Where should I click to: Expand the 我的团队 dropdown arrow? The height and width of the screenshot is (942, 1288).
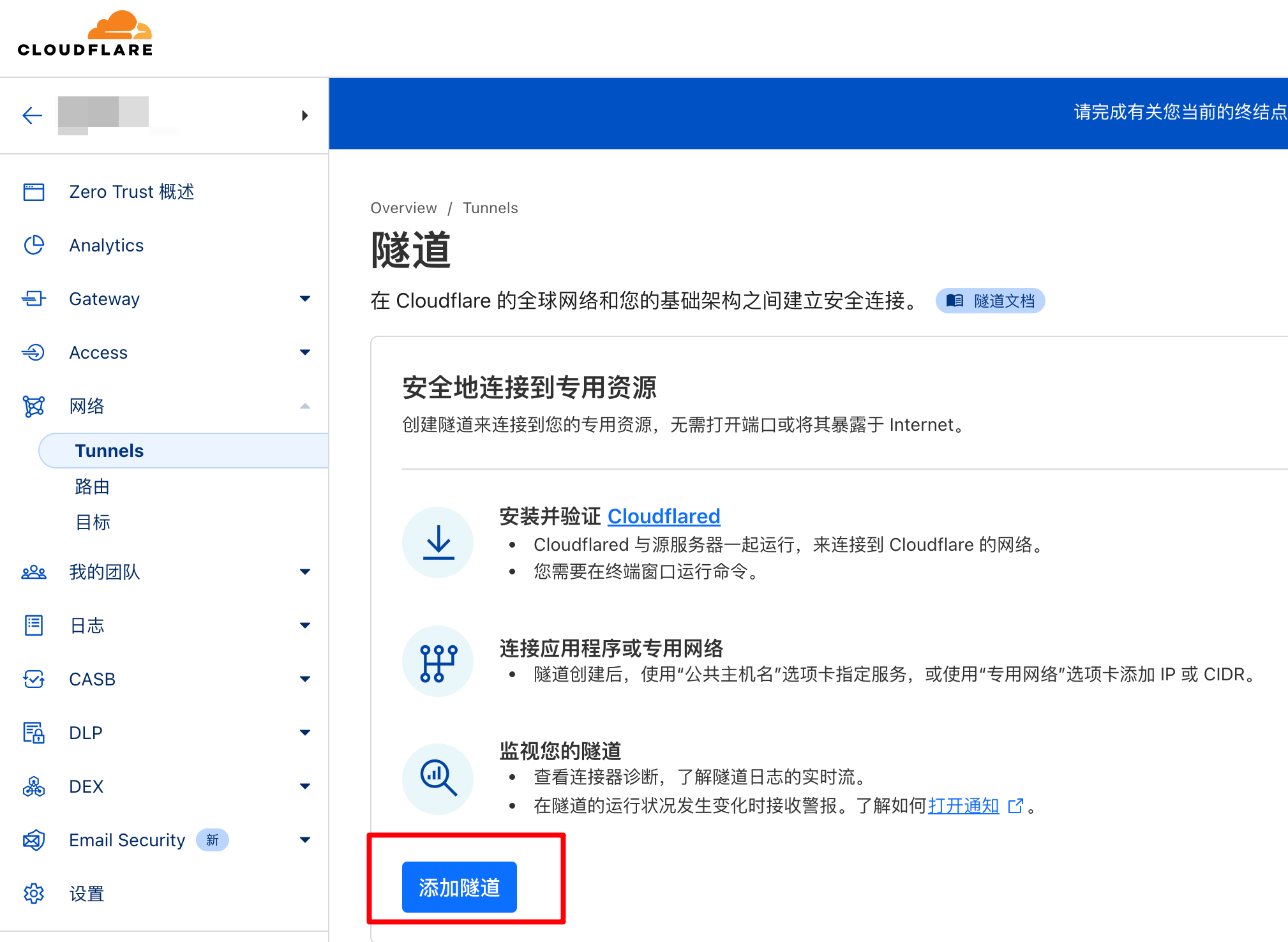(305, 572)
